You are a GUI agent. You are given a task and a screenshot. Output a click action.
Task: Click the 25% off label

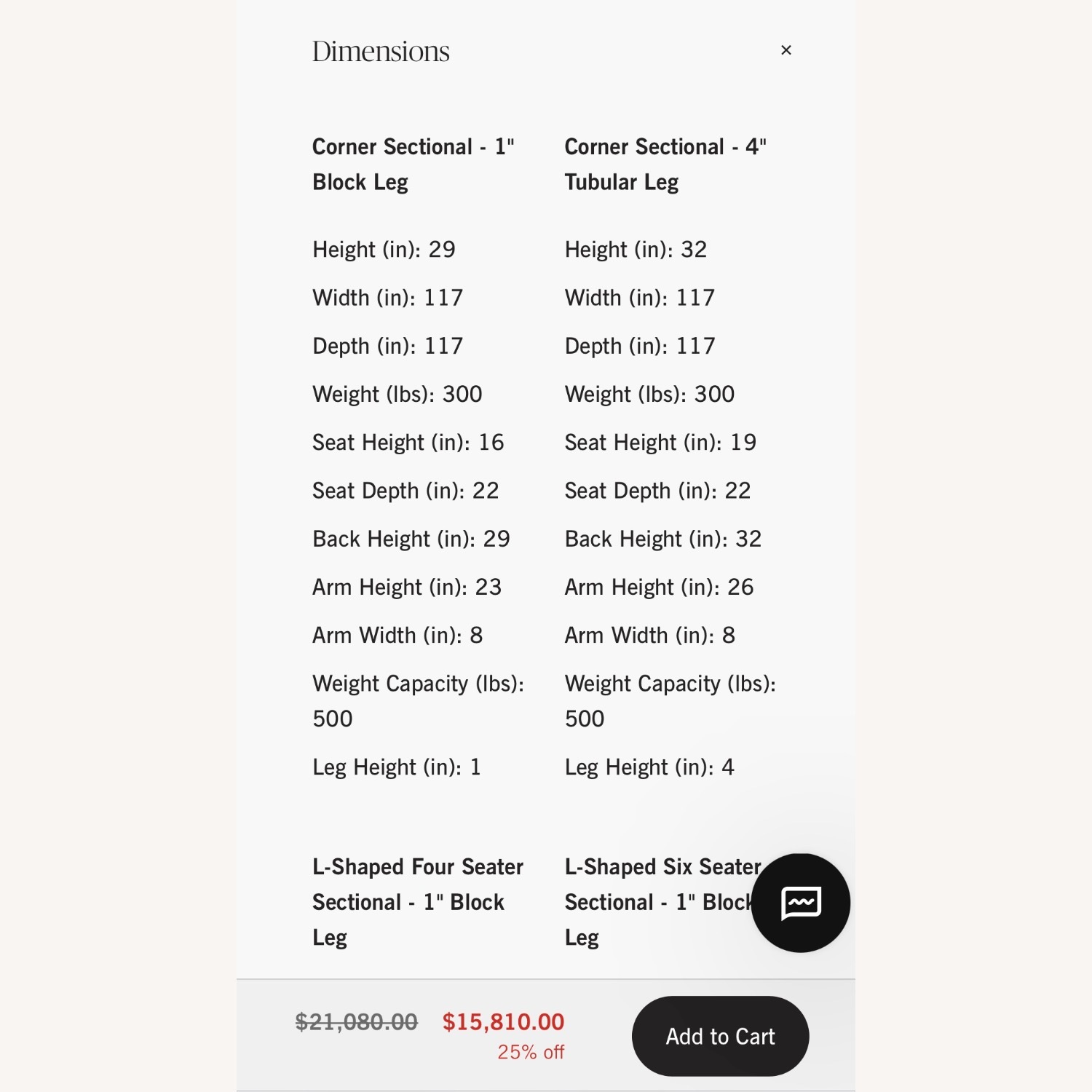click(531, 1052)
